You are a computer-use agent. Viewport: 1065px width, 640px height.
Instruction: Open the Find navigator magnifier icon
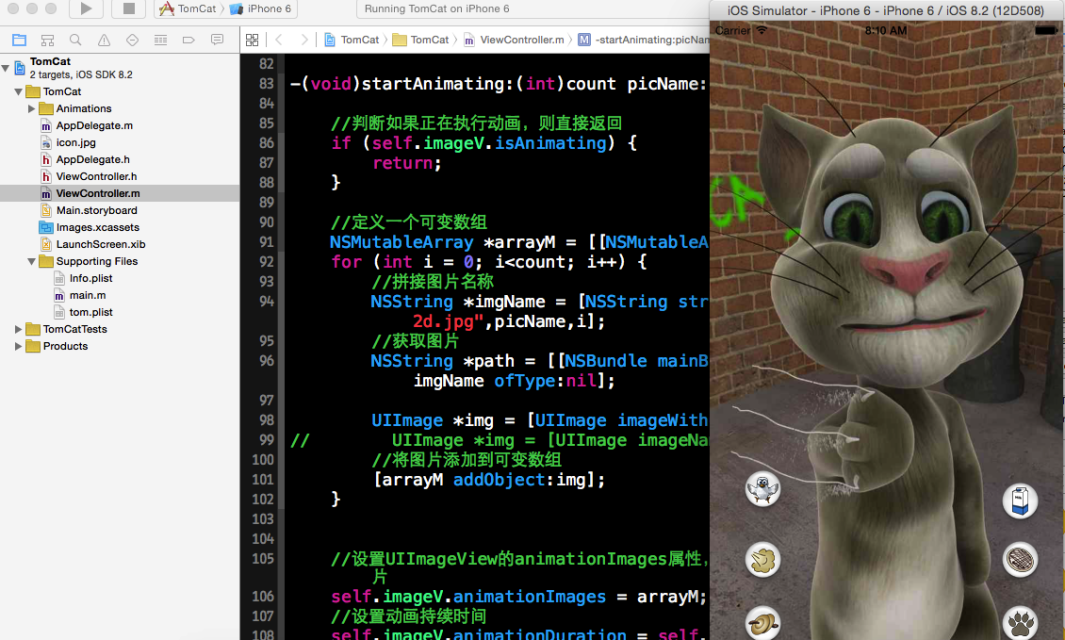point(75,40)
